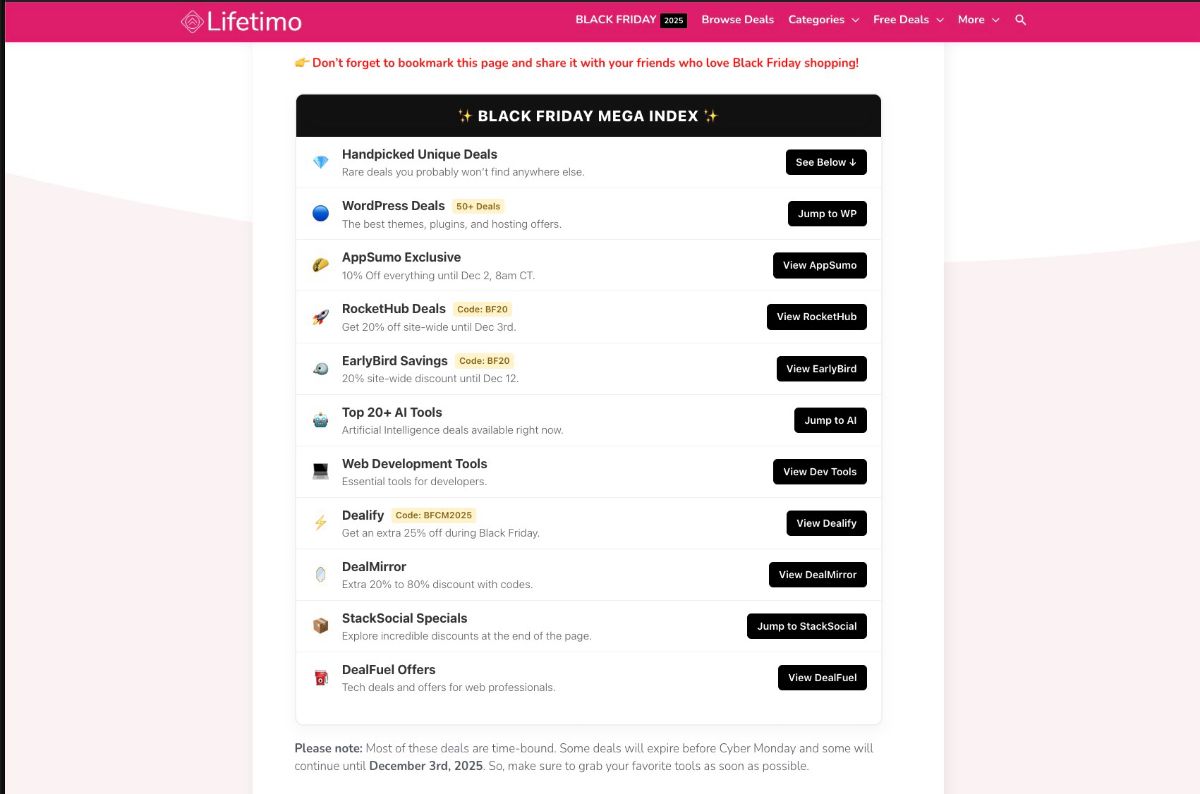Click the View EarlyBird button

pyautogui.click(x=821, y=368)
